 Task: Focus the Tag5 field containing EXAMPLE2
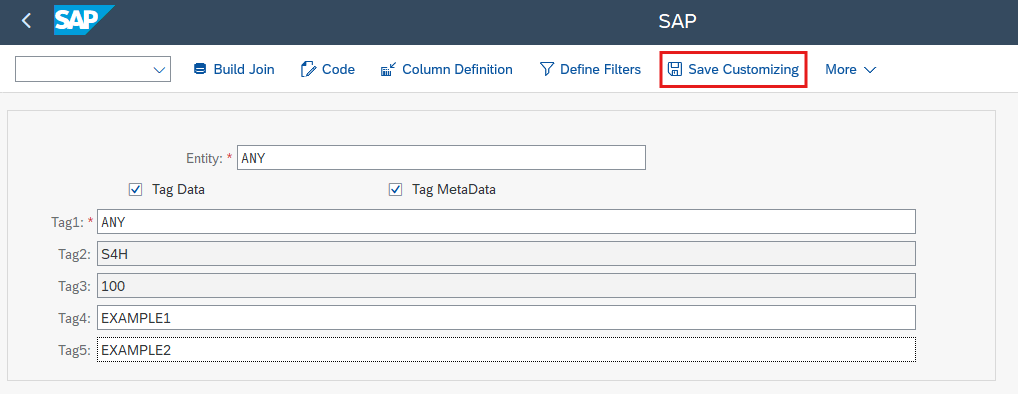tap(506, 350)
